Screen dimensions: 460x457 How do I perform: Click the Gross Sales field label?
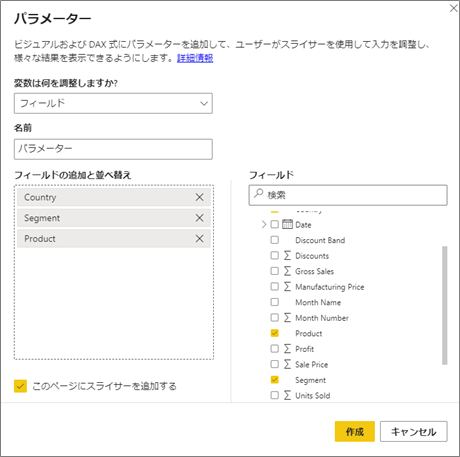tap(314, 271)
